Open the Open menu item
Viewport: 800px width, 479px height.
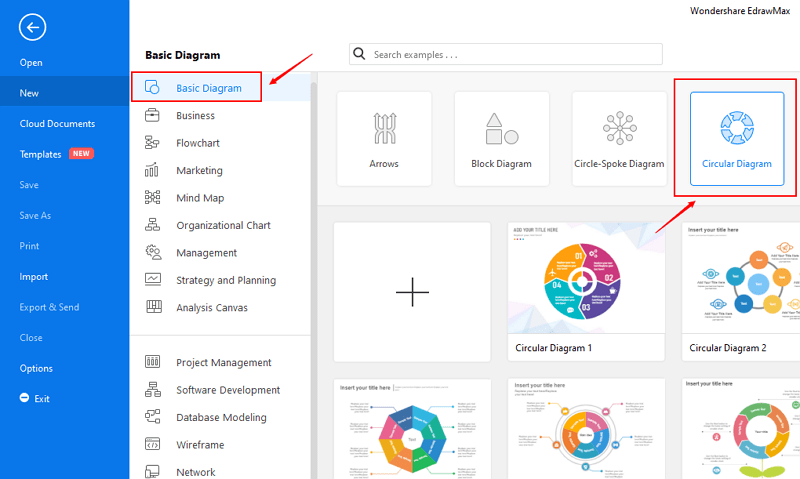tap(31, 63)
